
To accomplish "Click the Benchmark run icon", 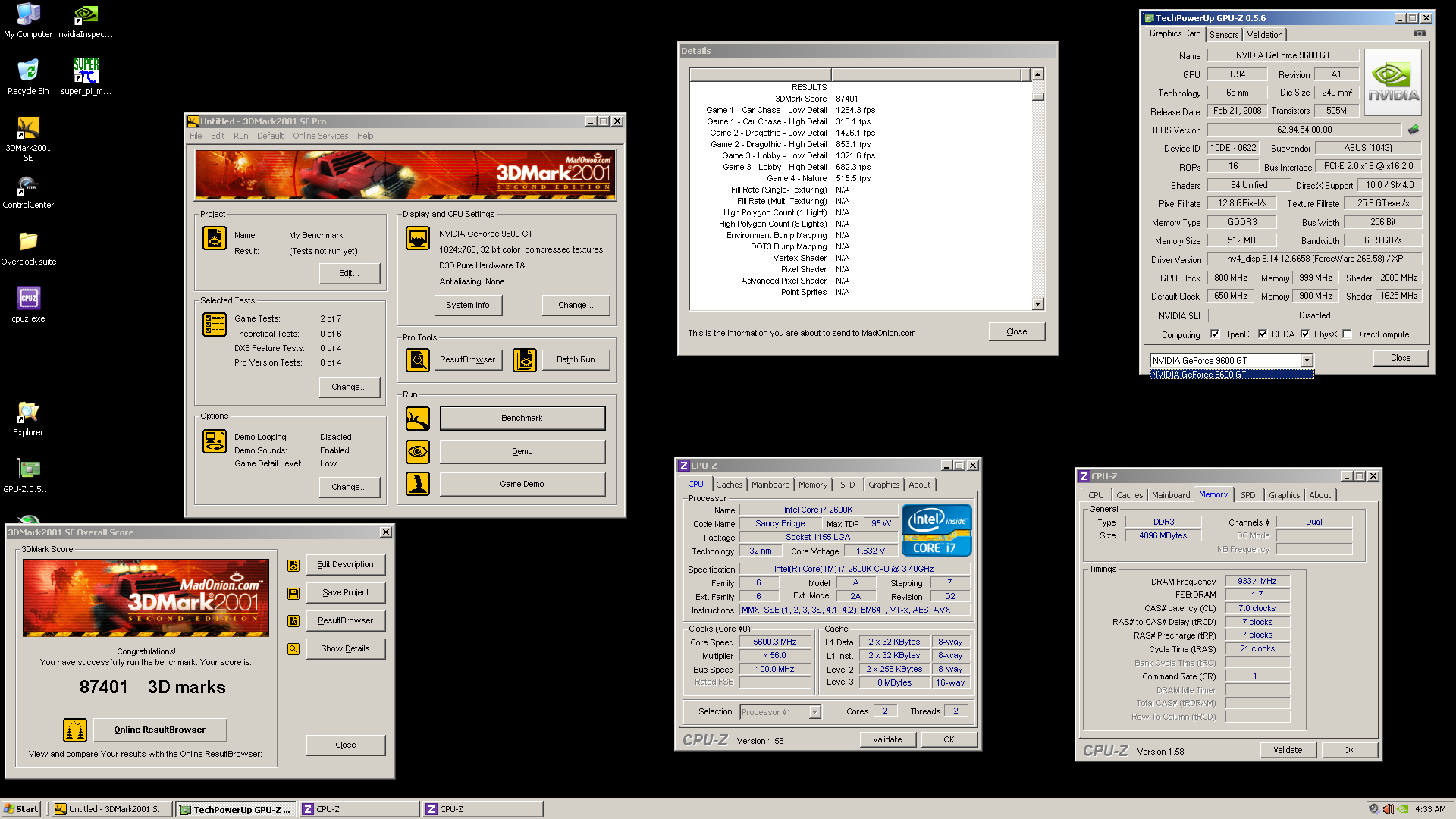I will (x=418, y=419).
